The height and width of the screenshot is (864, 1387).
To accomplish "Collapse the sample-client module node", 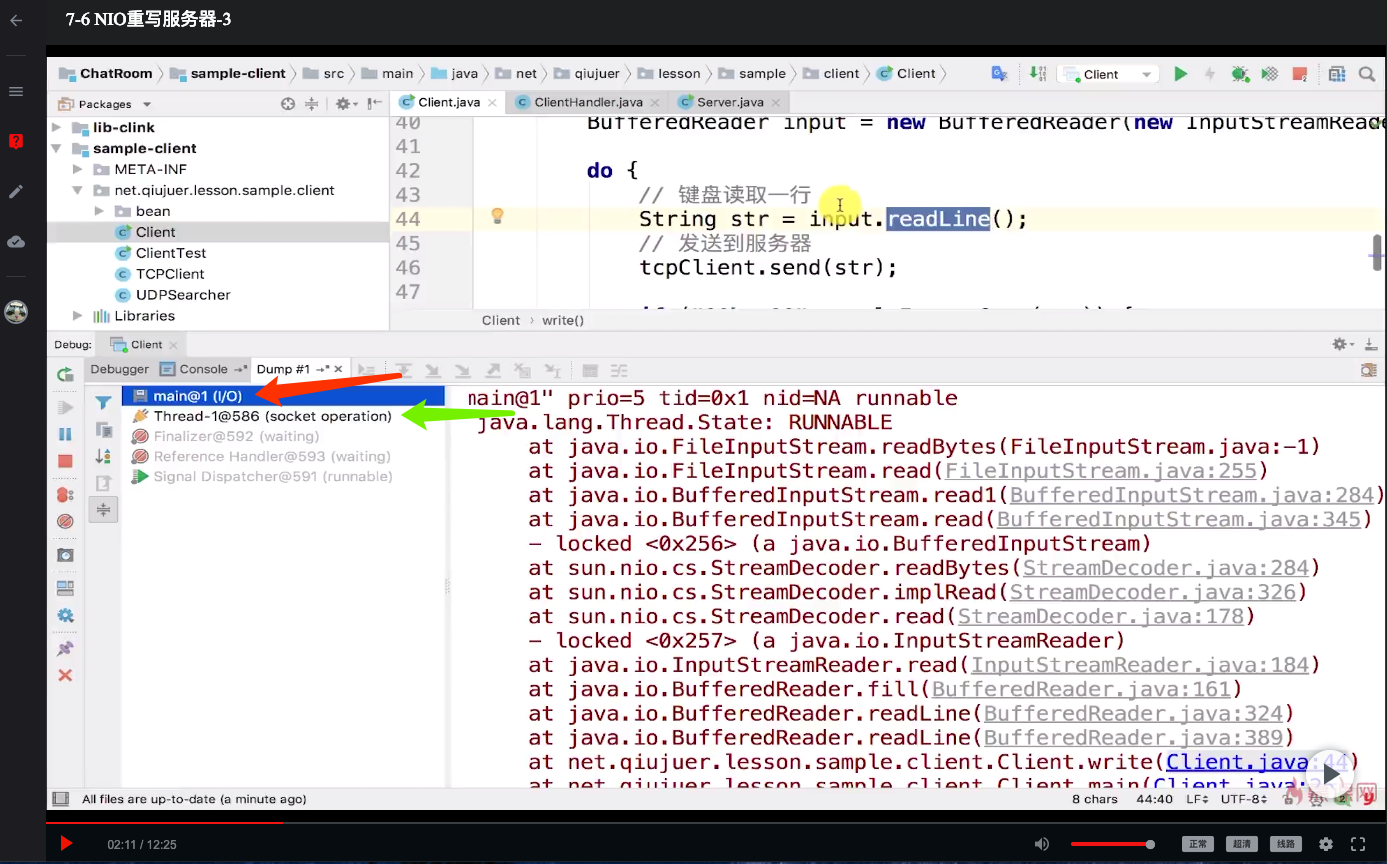I will [56, 149].
